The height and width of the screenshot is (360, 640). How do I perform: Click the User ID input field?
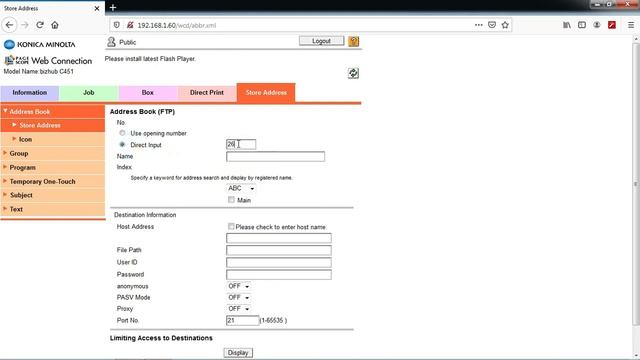click(279, 262)
